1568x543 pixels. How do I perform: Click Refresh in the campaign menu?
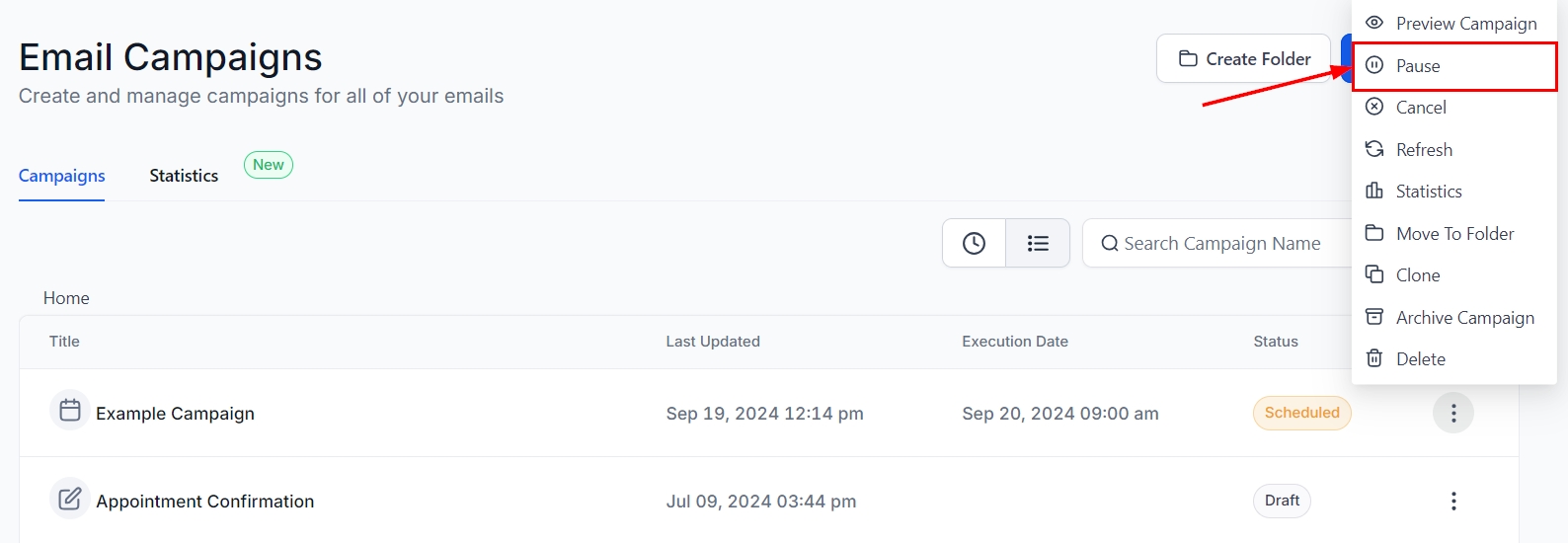(1423, 150)
